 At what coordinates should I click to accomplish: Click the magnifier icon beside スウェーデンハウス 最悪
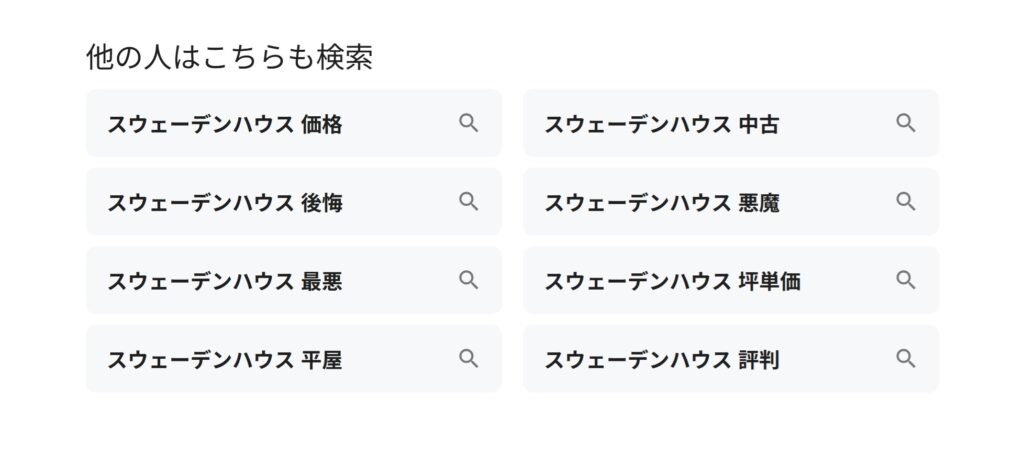click(468, 279)
